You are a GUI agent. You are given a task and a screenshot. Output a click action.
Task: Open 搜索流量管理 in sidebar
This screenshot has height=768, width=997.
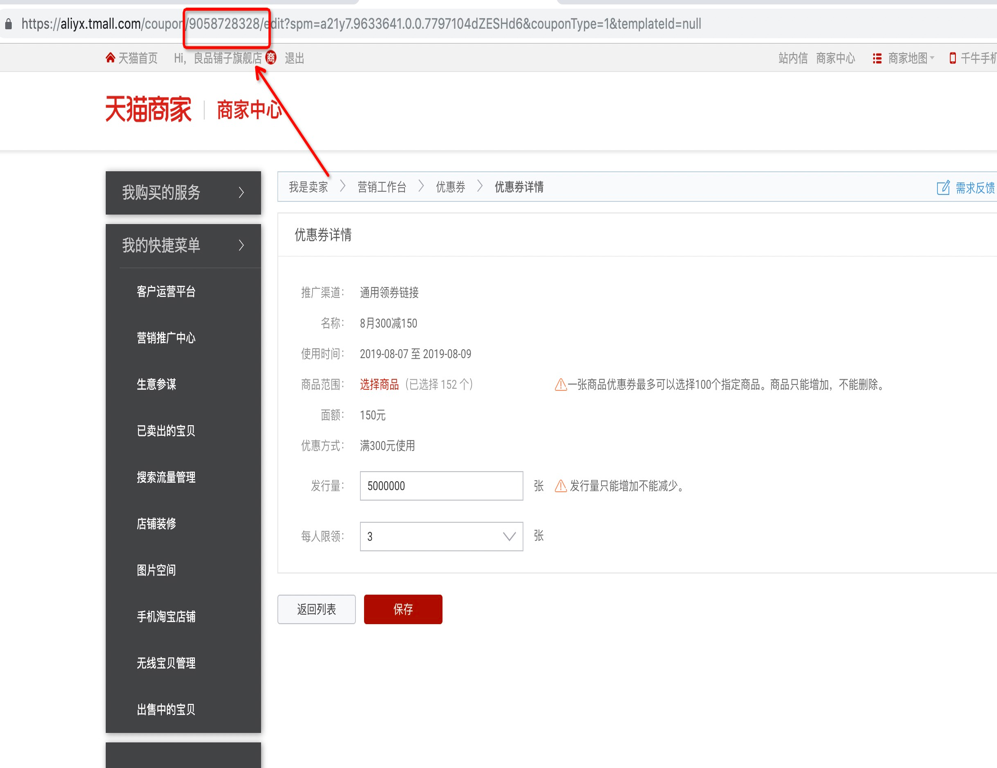click(166, 477)
